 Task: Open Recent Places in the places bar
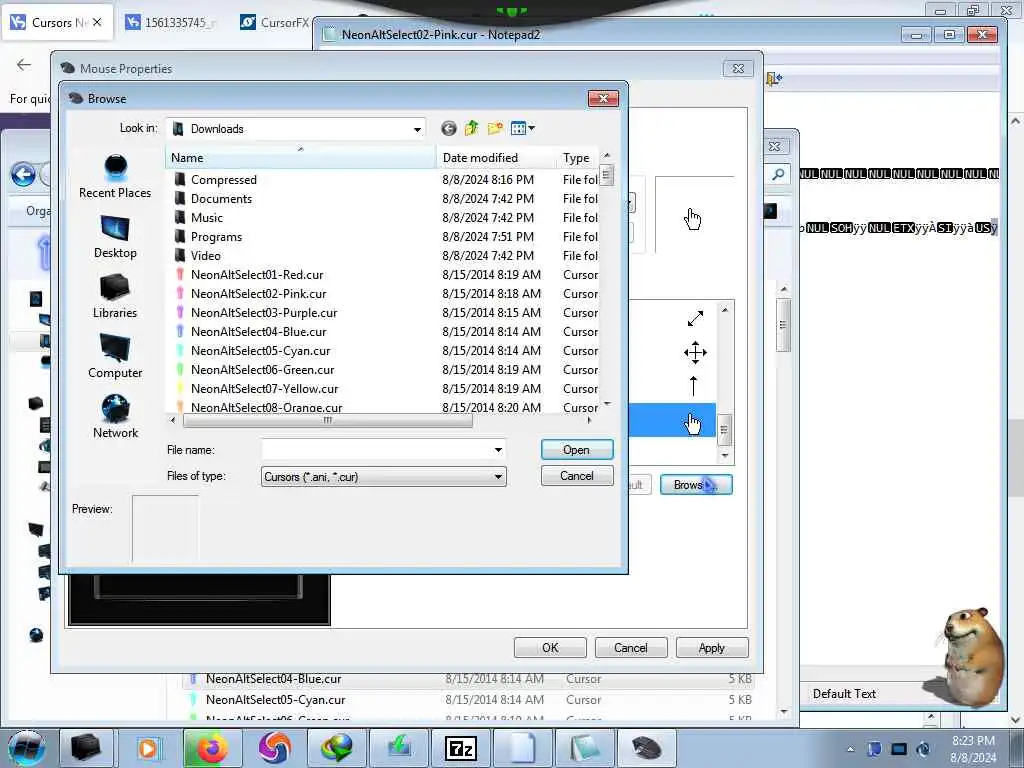[x=115, y=176]
